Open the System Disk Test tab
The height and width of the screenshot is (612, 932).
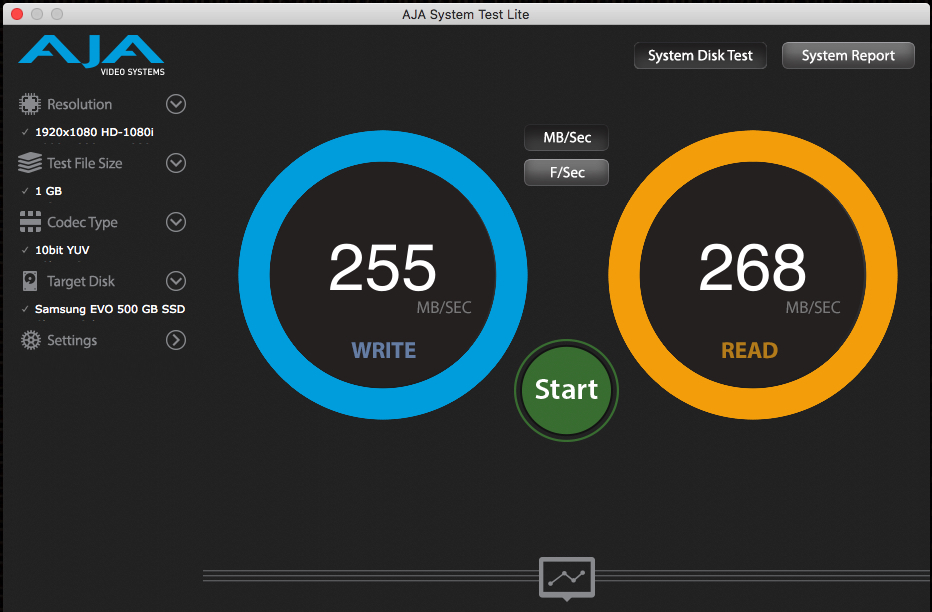point(700,55)
